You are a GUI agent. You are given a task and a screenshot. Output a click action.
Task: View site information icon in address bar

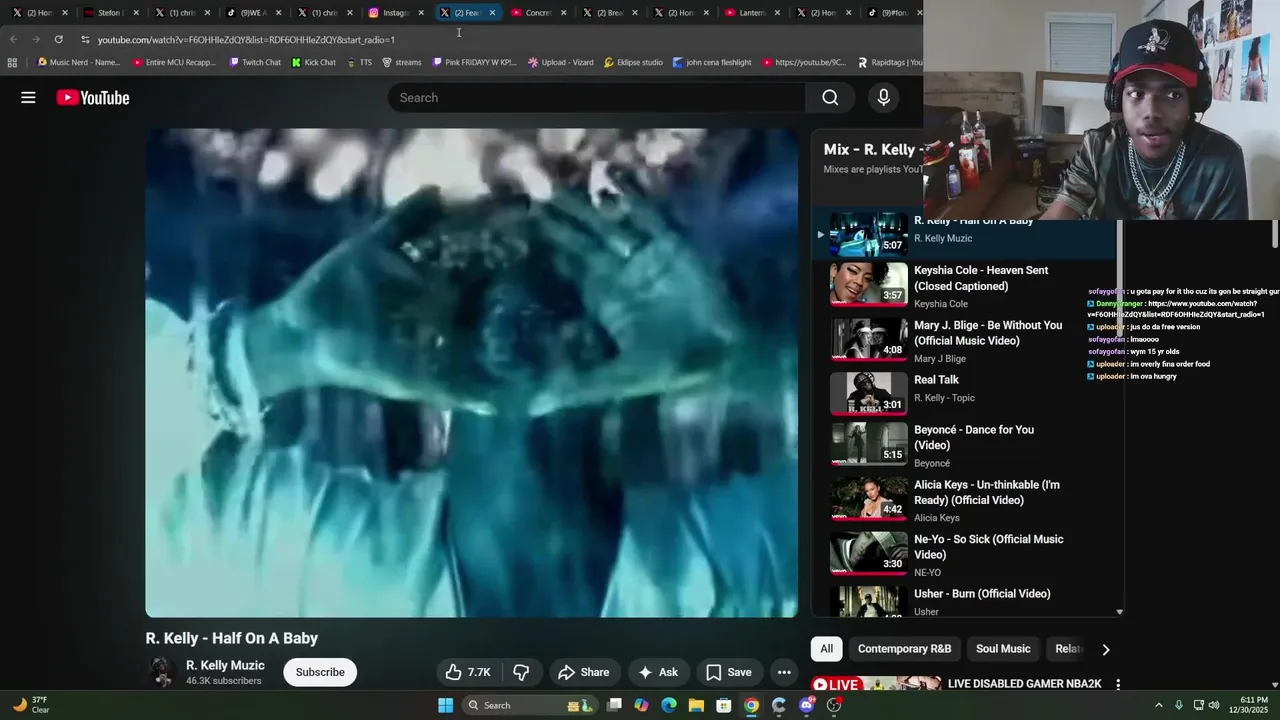coord(85,39)
